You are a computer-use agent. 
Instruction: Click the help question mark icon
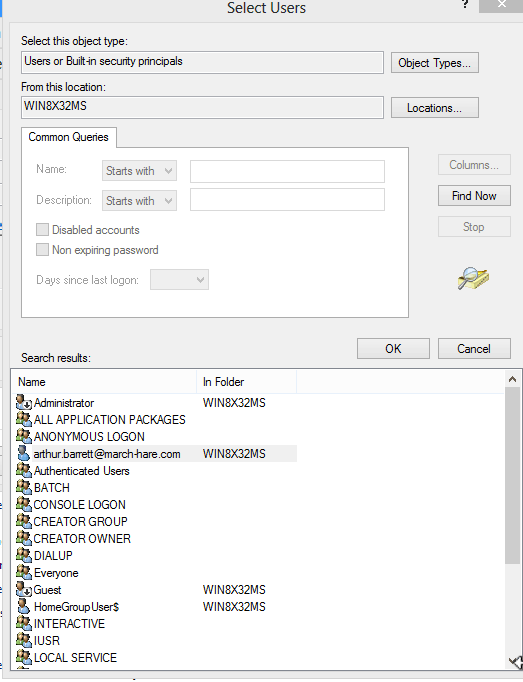click(465, 5)
